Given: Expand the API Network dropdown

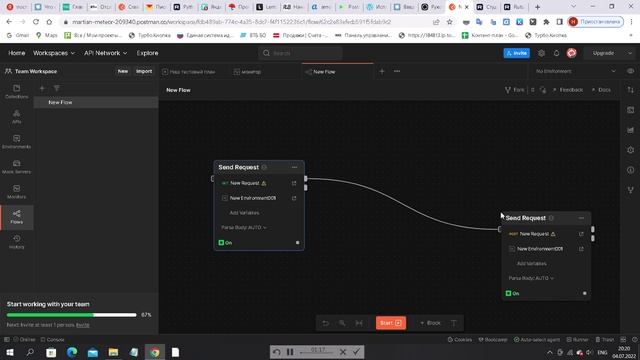Looking at the screenshot, I should (x=105, y=53).
